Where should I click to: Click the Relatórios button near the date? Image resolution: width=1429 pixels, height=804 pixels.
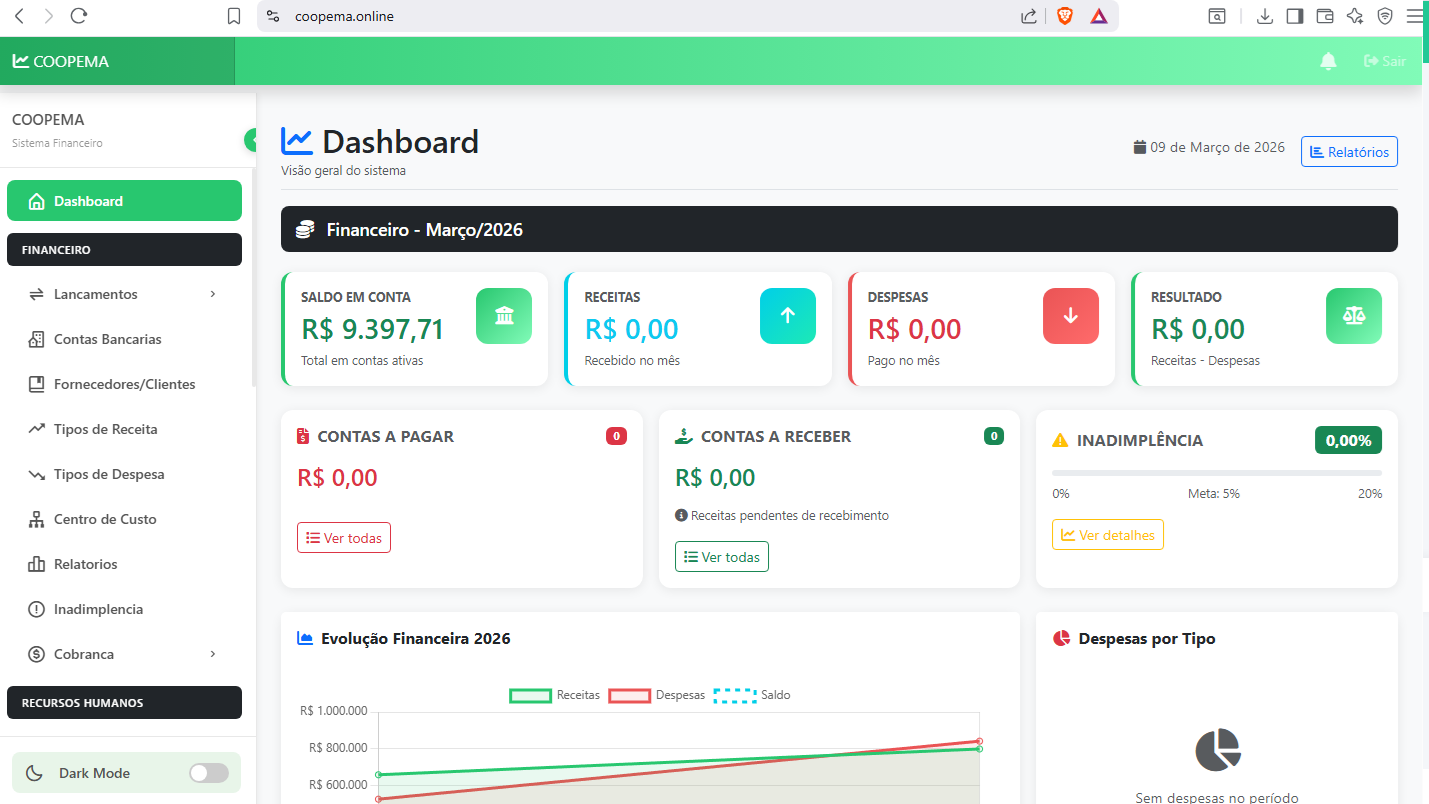tap(1349, 152)
